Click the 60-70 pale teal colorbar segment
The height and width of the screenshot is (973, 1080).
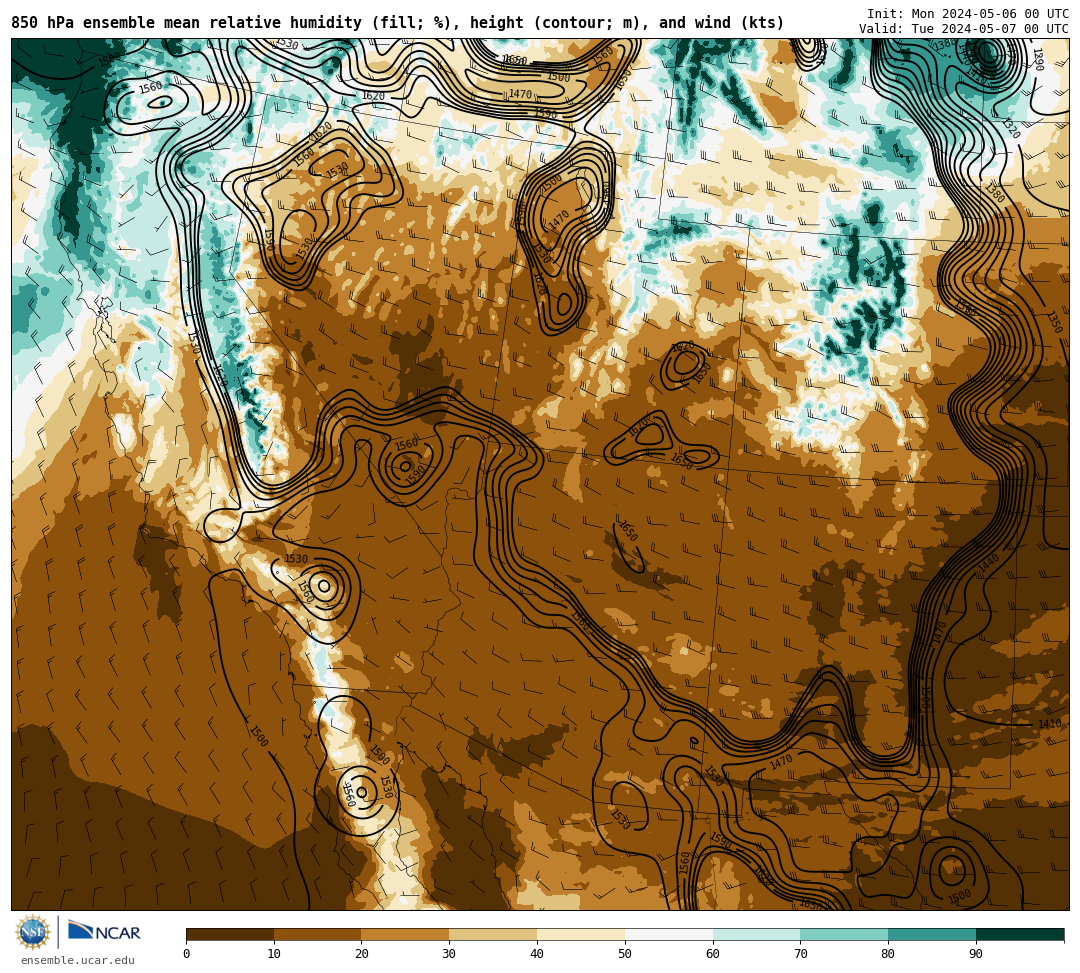tap(756, 934)
